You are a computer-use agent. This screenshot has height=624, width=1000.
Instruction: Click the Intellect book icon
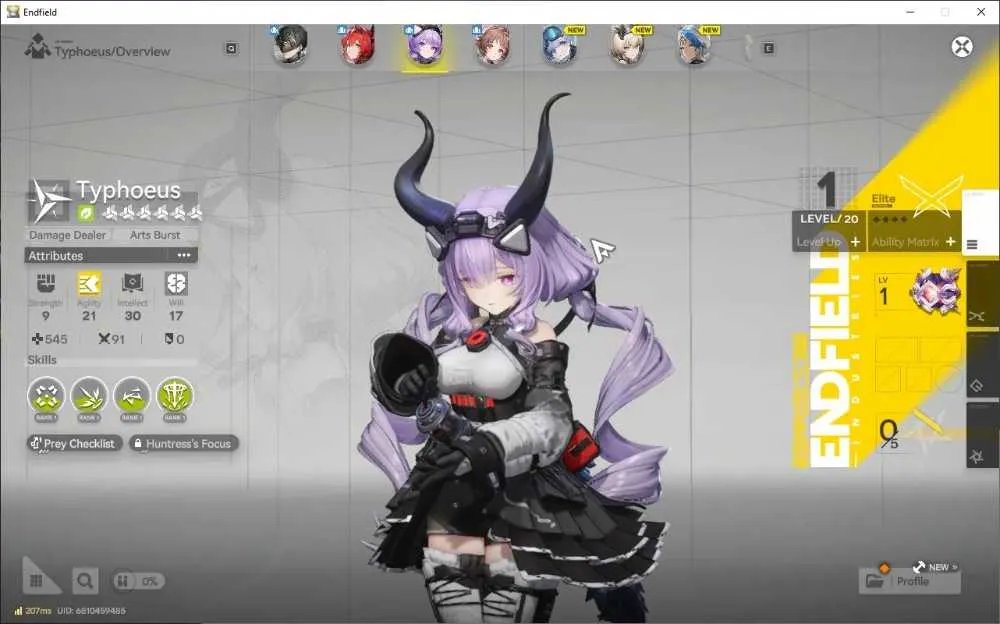tap(133, 283)
